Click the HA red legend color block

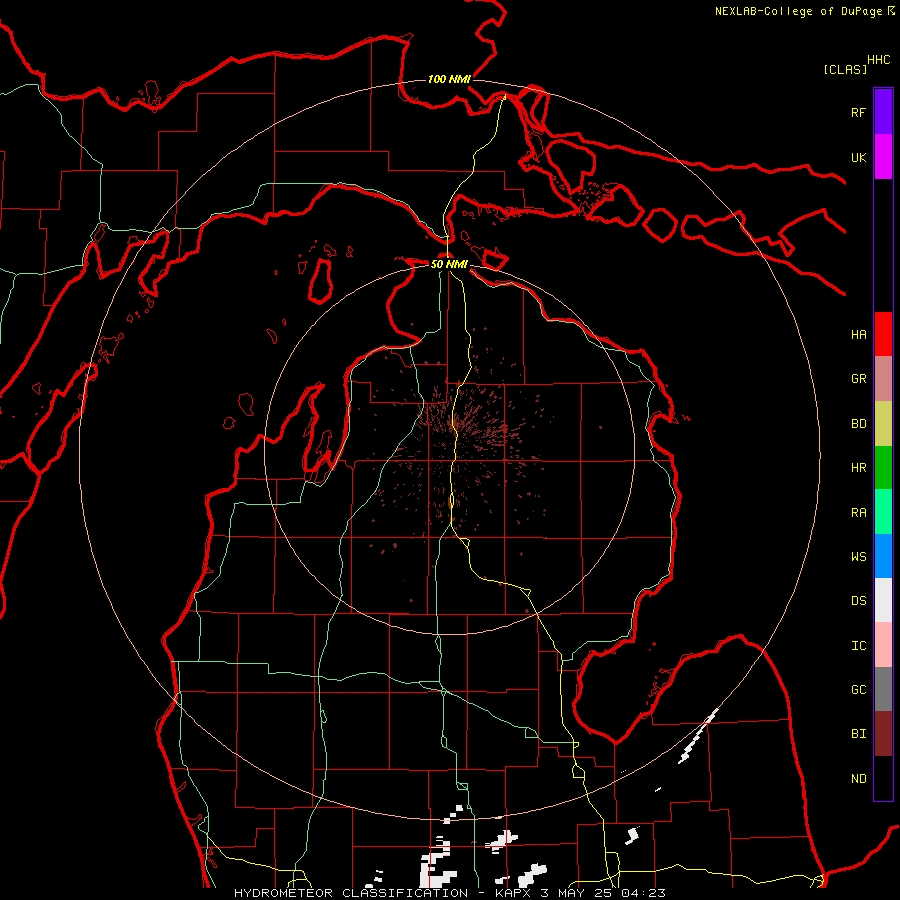(883, 334)
